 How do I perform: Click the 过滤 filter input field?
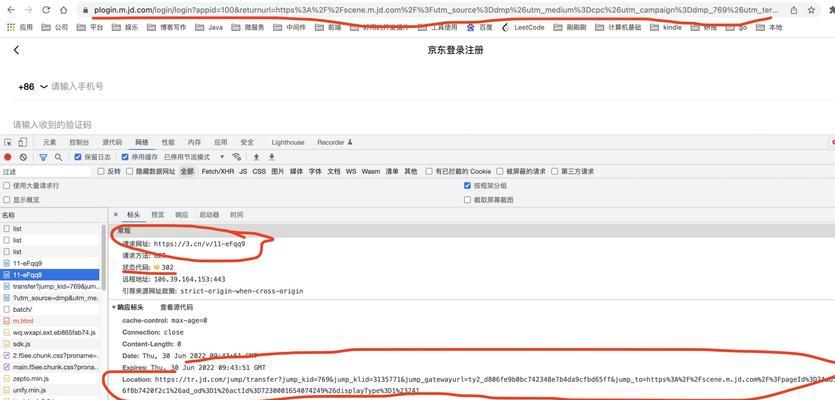(x=47, y=172)
